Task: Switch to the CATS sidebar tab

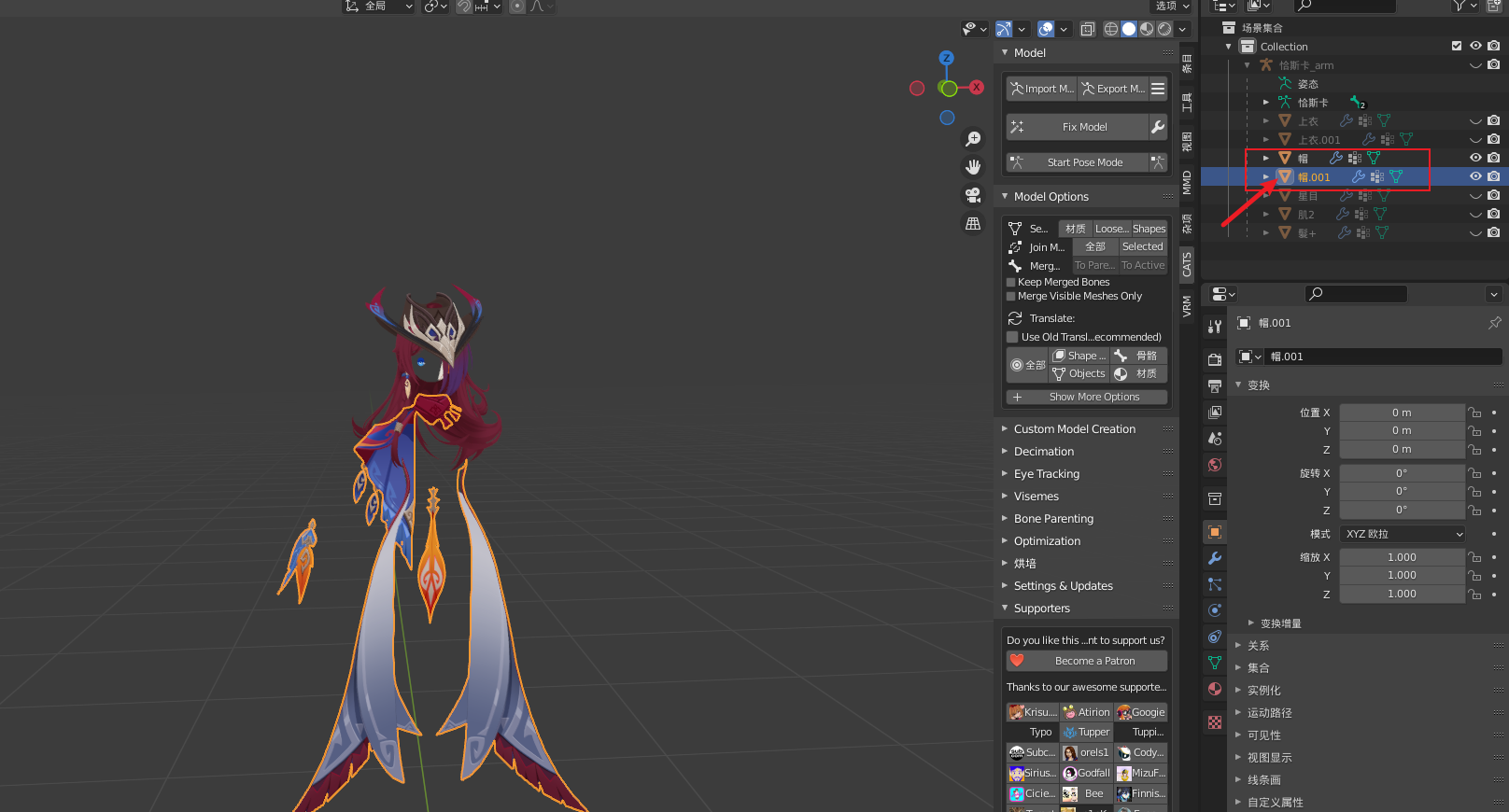Action: [1187, 264]
